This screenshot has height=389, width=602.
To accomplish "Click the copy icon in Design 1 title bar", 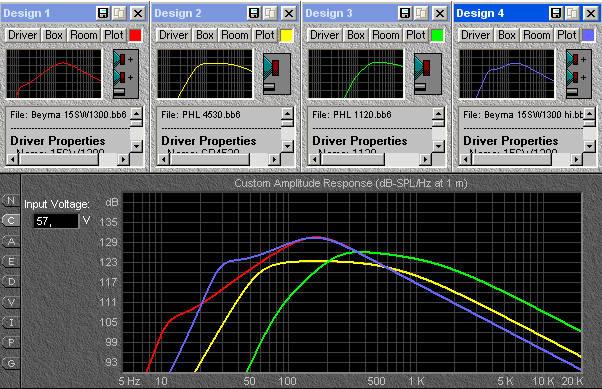I will (x=119, y=13).
